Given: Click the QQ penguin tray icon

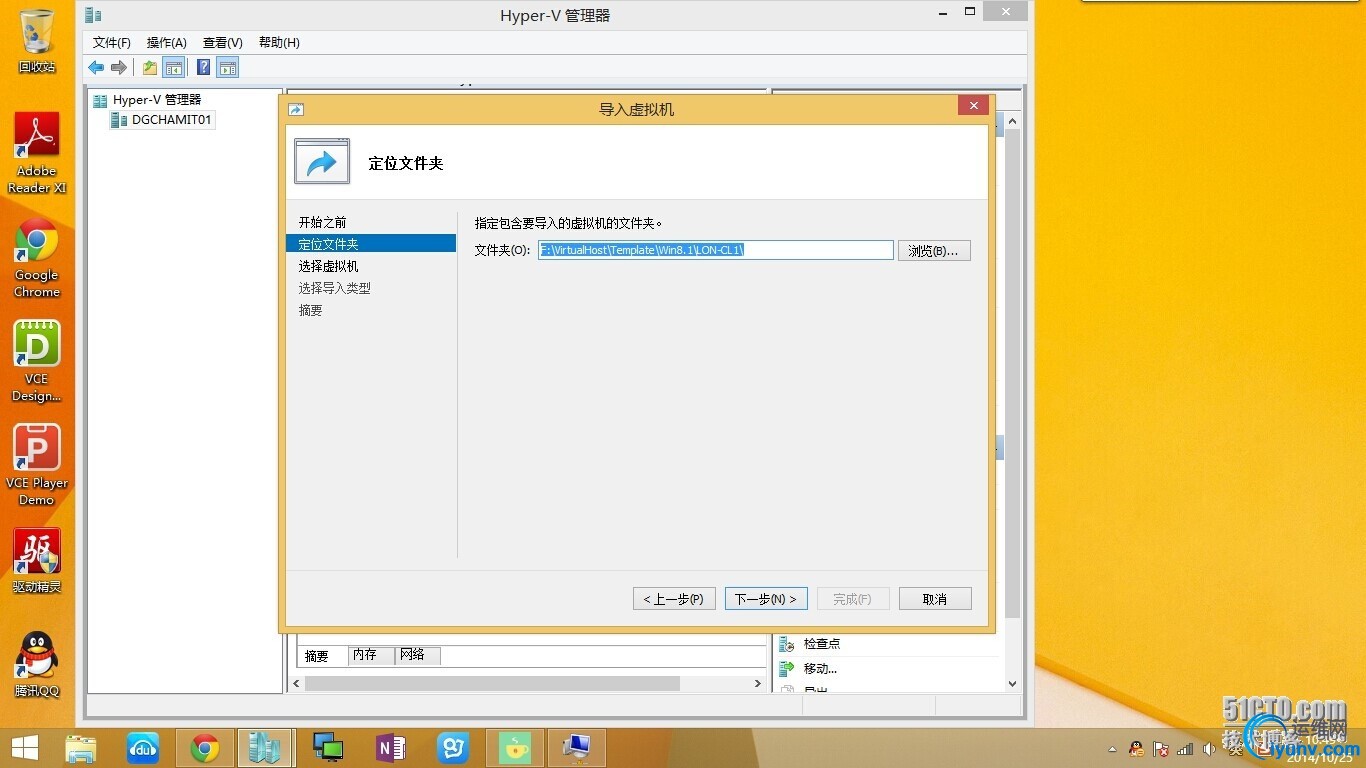Looking at the screenshot, I should coord(1137,748).
